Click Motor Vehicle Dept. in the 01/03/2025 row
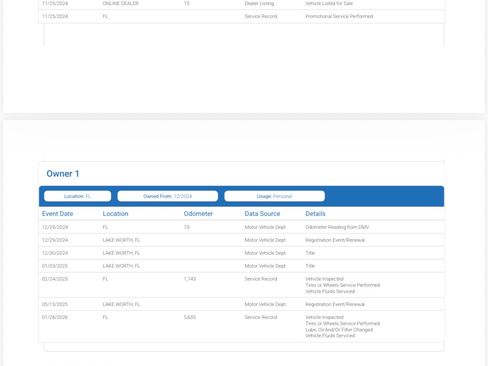Viewport: 488px width, 366px height. pos(265,266)
